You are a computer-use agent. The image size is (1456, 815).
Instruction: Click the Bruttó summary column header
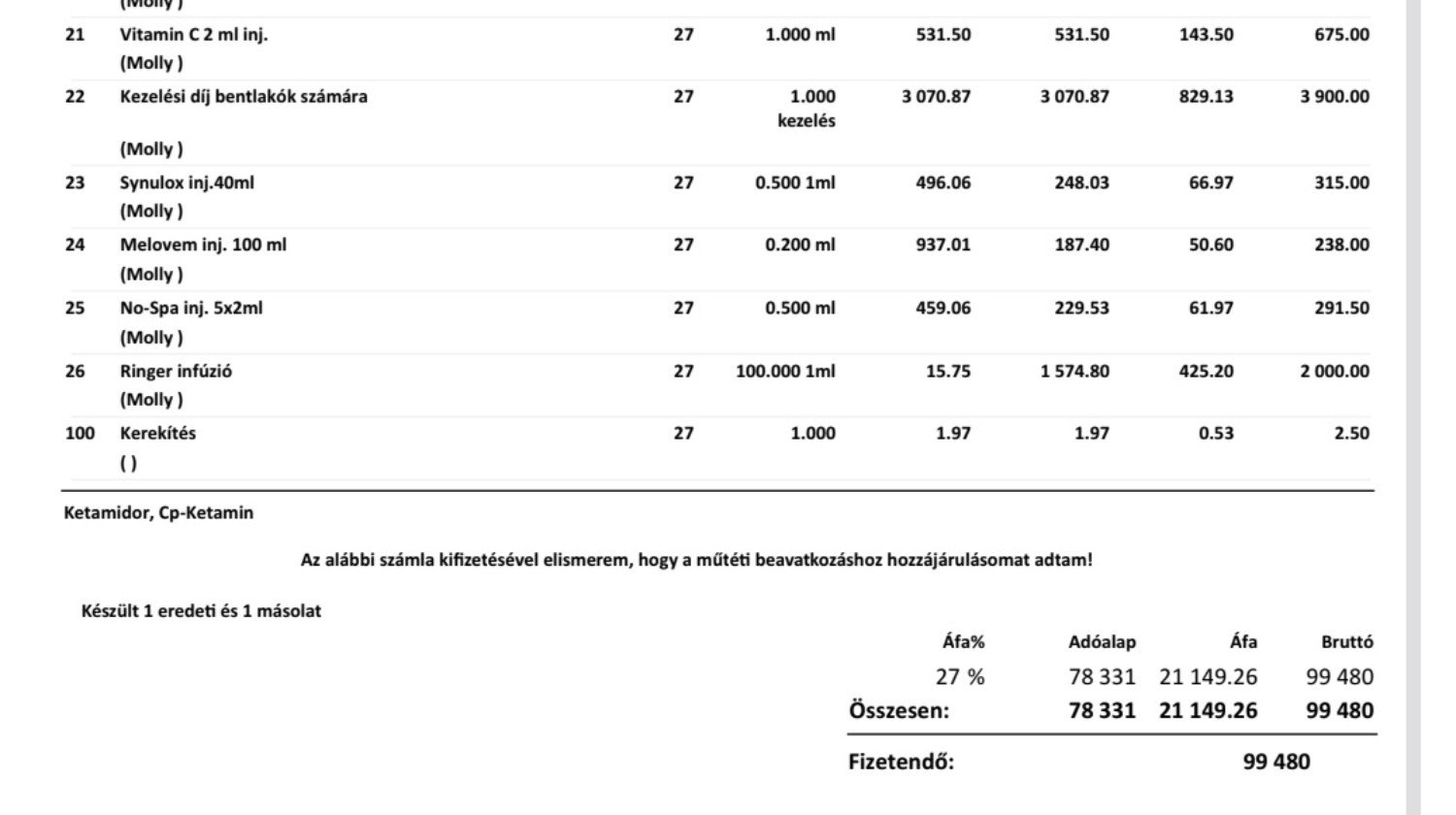[1346, 642]
